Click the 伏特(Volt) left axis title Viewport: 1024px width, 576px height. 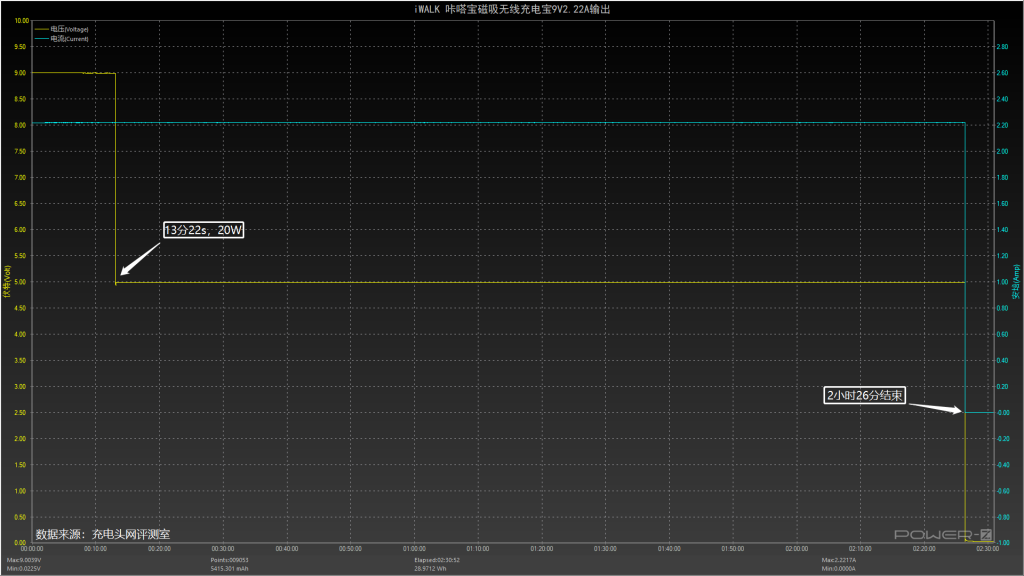pyautogui.click(x=7, y=281)
